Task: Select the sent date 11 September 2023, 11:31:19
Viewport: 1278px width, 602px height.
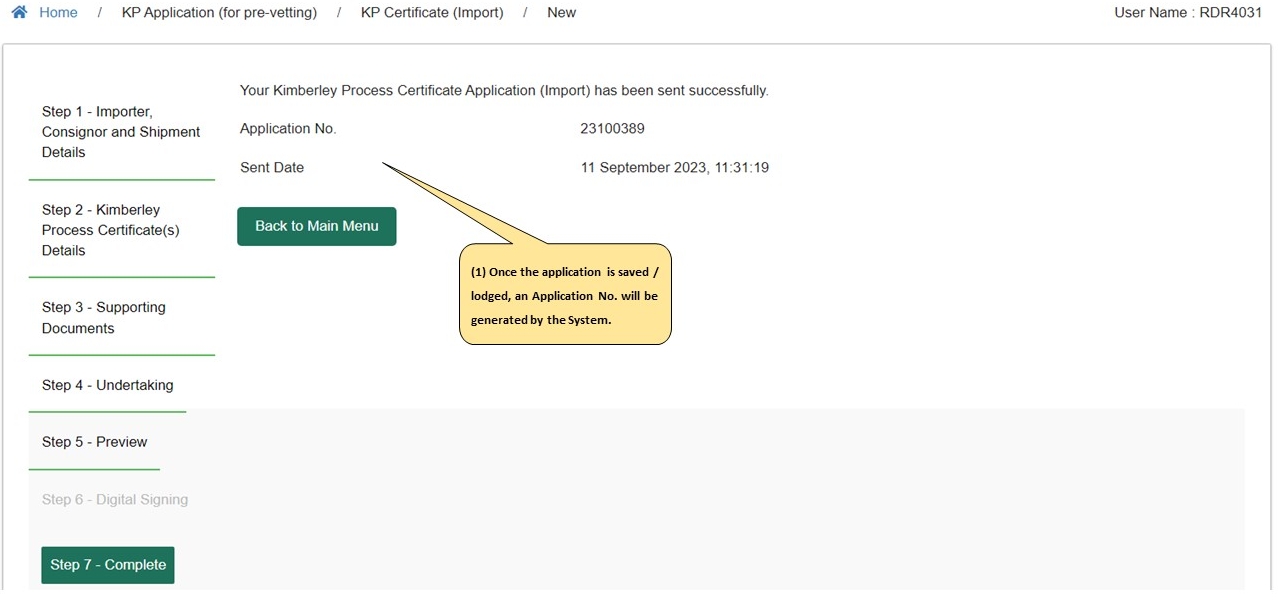Action: 675,168
